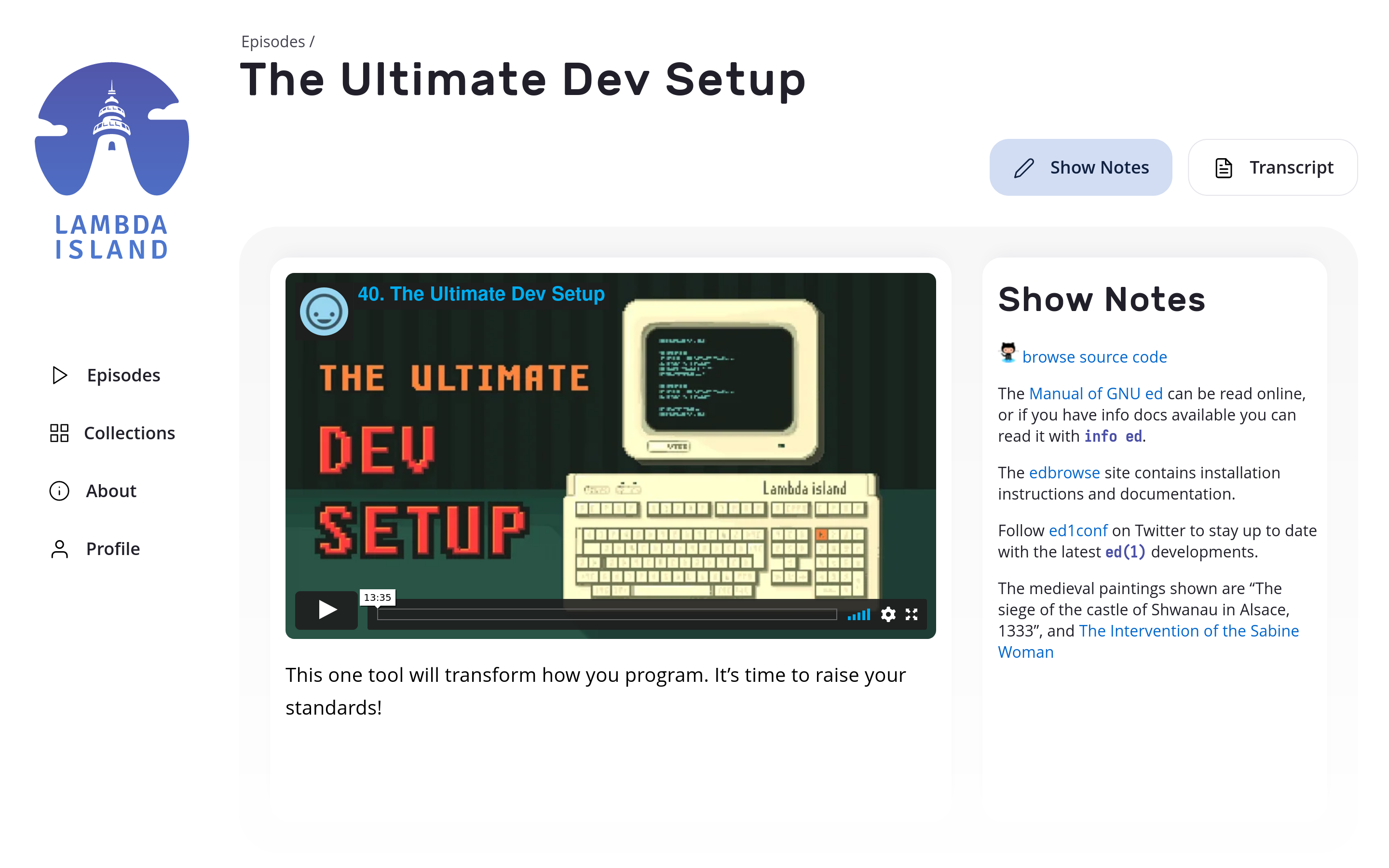Enter fullscreen mode on the video

click(x=912, y=614)
